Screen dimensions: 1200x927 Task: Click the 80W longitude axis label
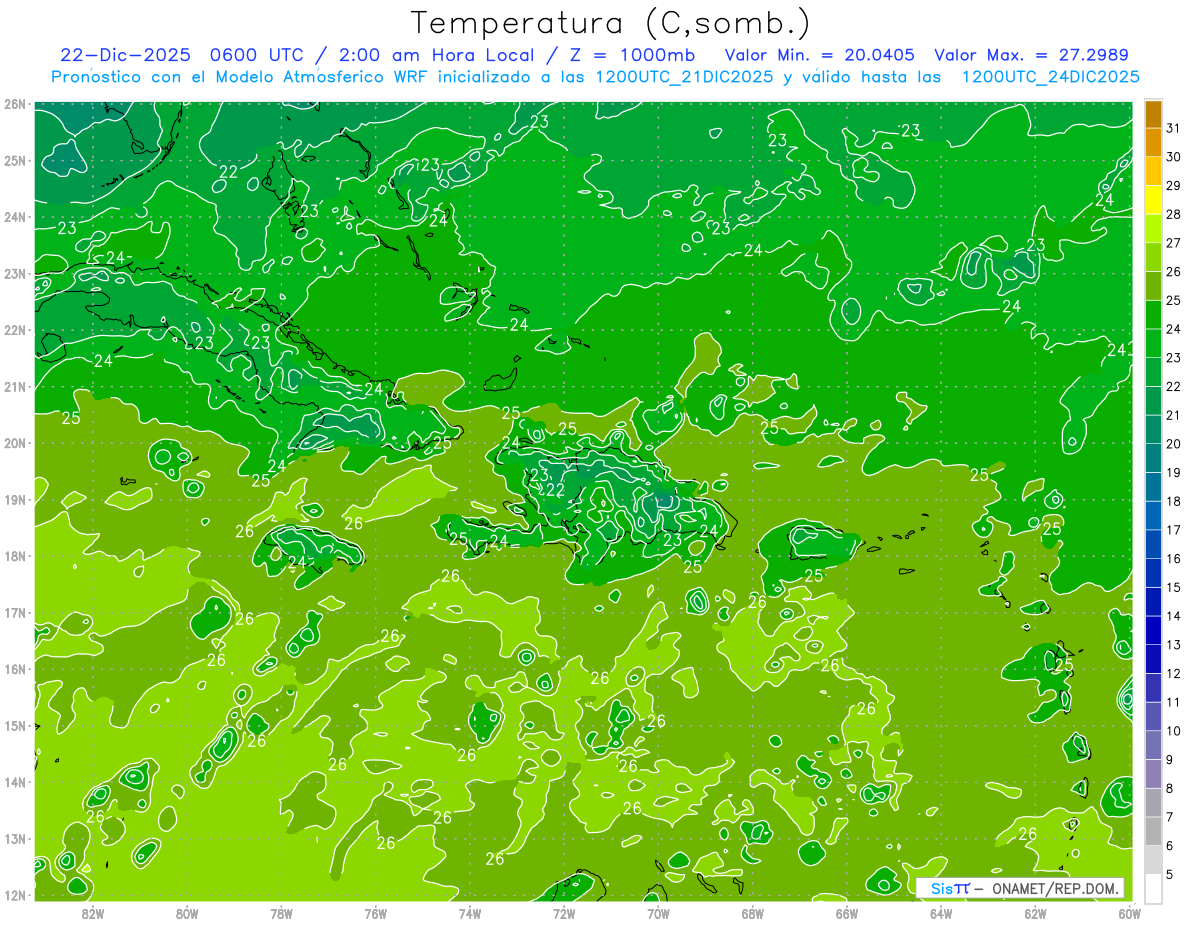click(187, 912)
